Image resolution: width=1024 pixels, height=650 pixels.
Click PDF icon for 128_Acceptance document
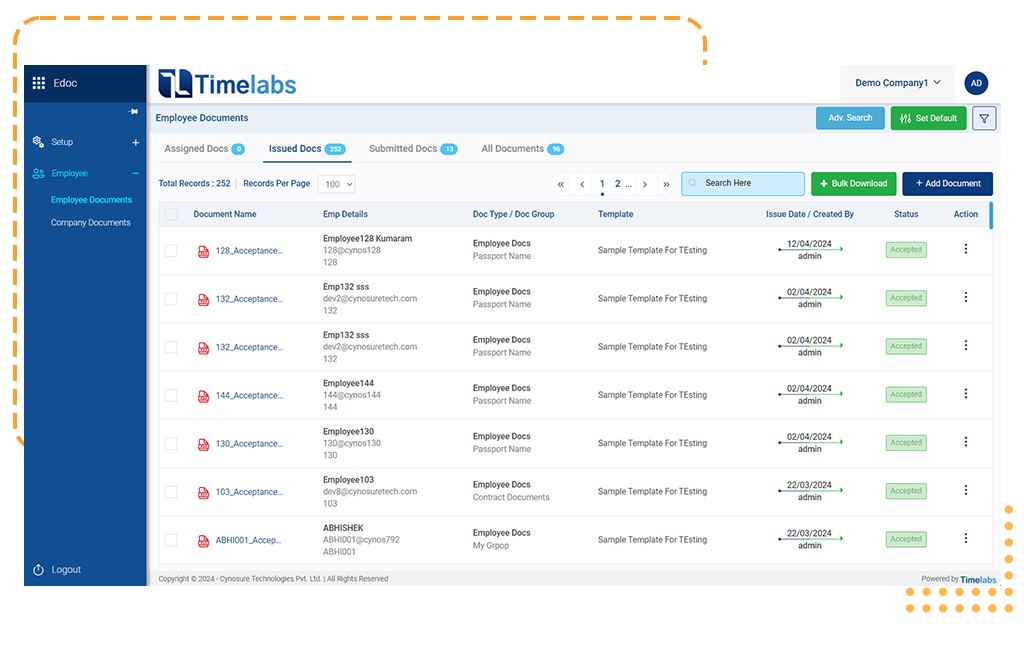(x=204, y=251)
